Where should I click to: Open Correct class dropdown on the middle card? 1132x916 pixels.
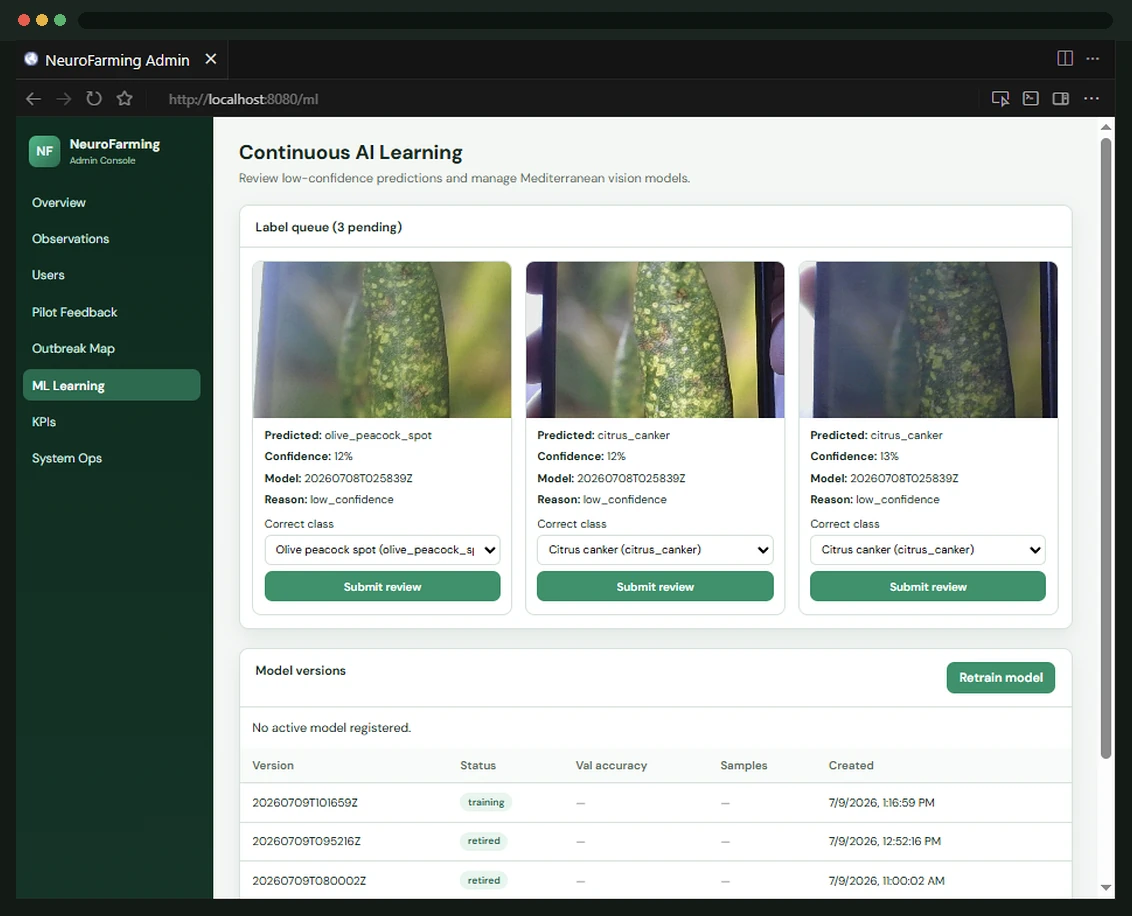655,550
